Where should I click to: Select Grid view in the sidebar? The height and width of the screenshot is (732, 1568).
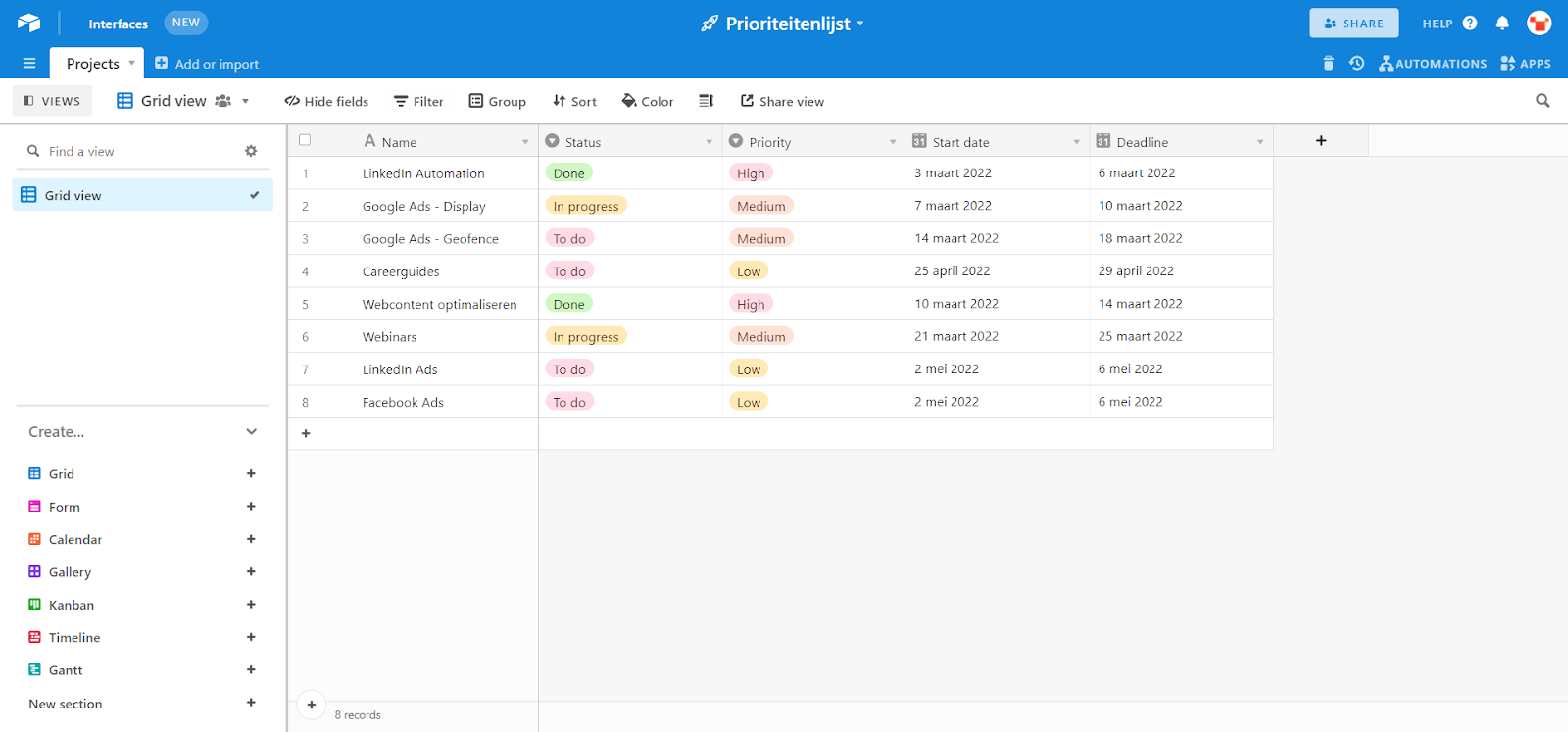tap(143, 195)
